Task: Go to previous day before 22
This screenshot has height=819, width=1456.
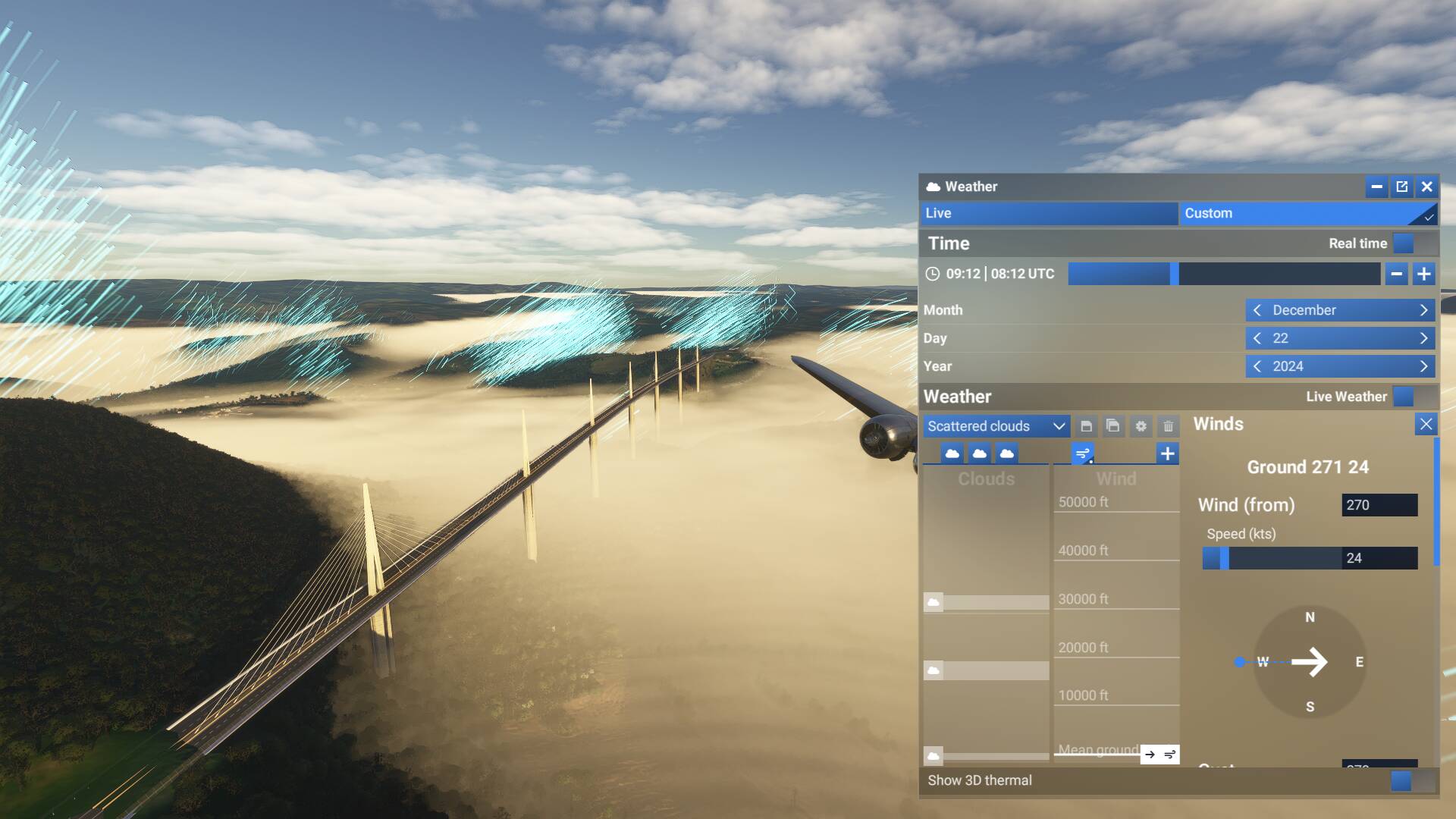Action: coord(1257,338)
